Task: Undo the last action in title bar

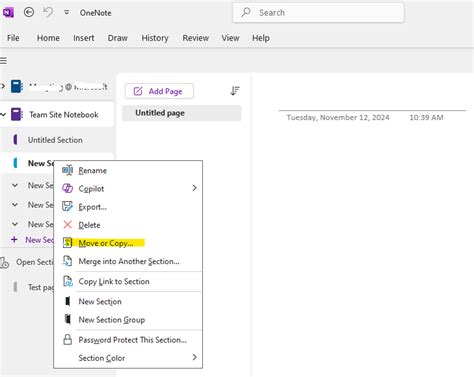Action: (48, 13)
